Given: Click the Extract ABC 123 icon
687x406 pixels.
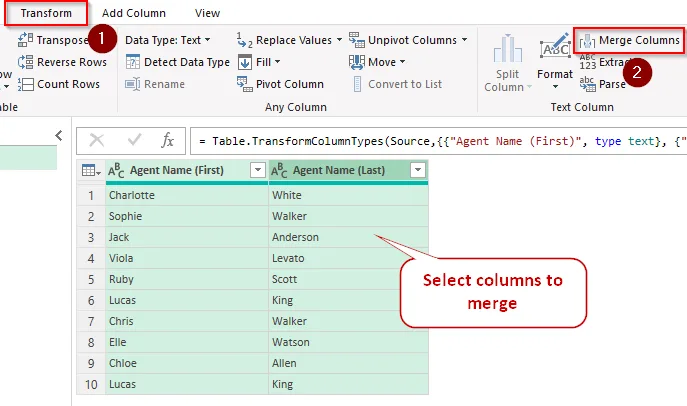Looking at the screenshot, I should point(588,62).
